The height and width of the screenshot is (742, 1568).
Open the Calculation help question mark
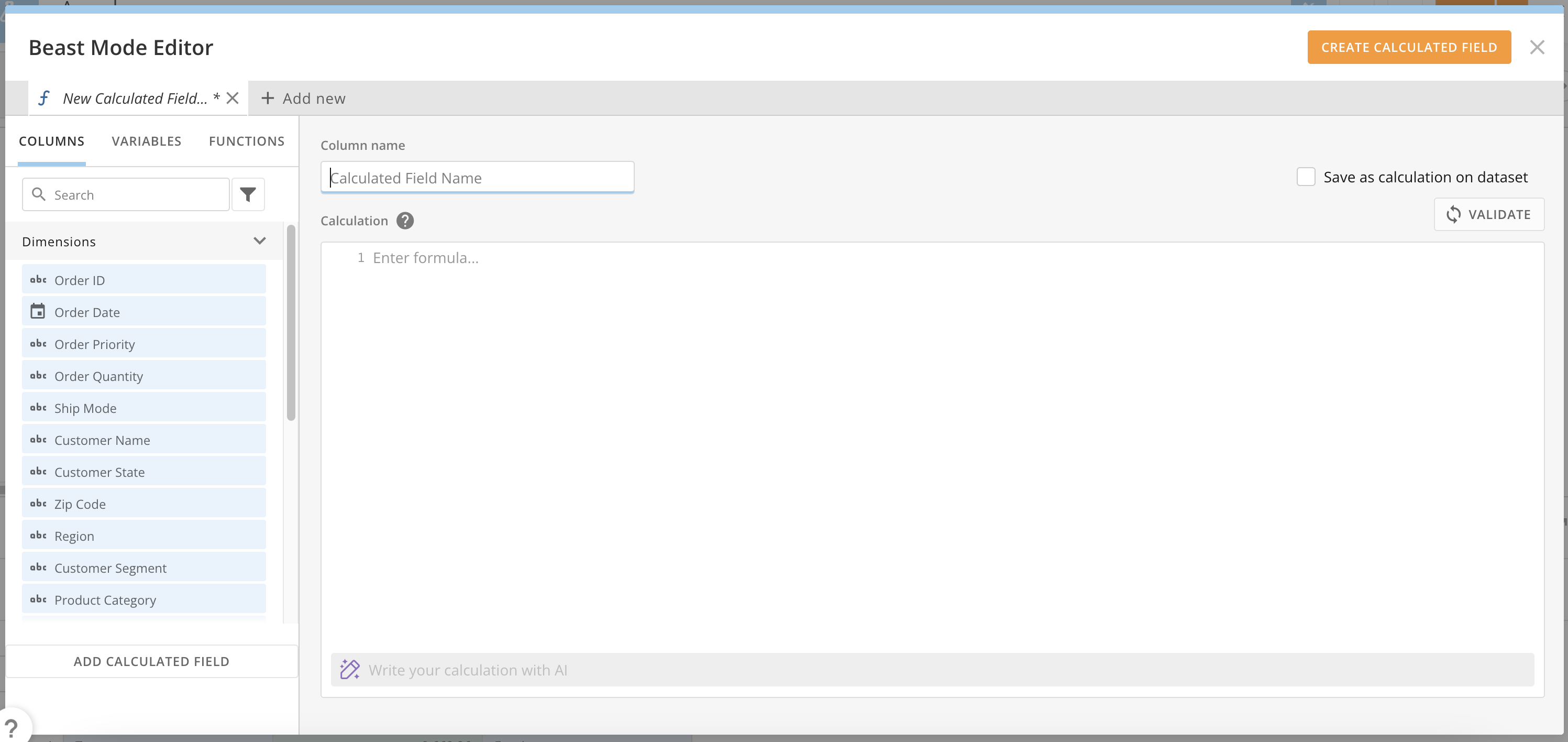click(404, 221)
